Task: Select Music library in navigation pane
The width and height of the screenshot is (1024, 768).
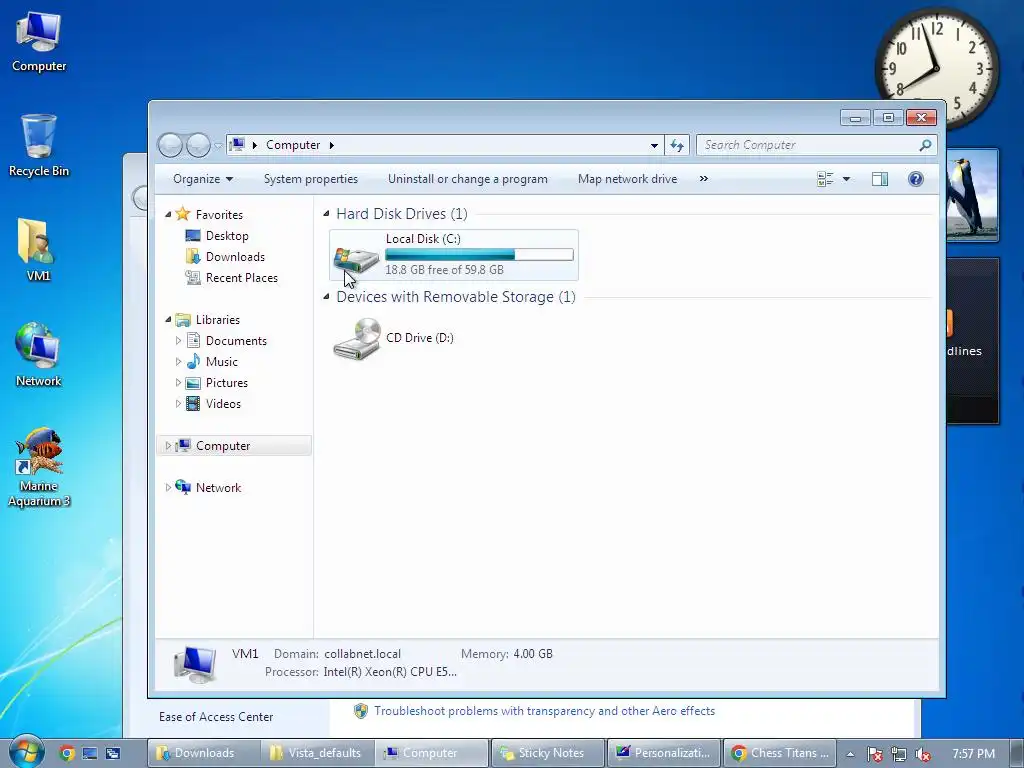Action: [221, 362]
